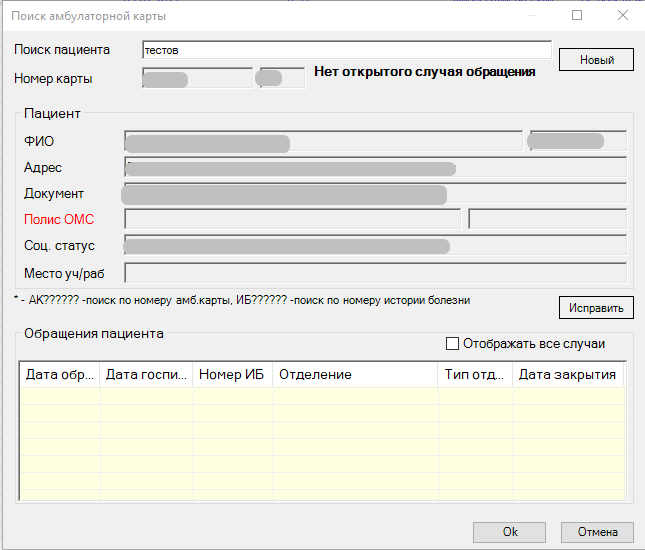
Task: Click the 'Номер карты' input field
Action: (x=197, y=78)
